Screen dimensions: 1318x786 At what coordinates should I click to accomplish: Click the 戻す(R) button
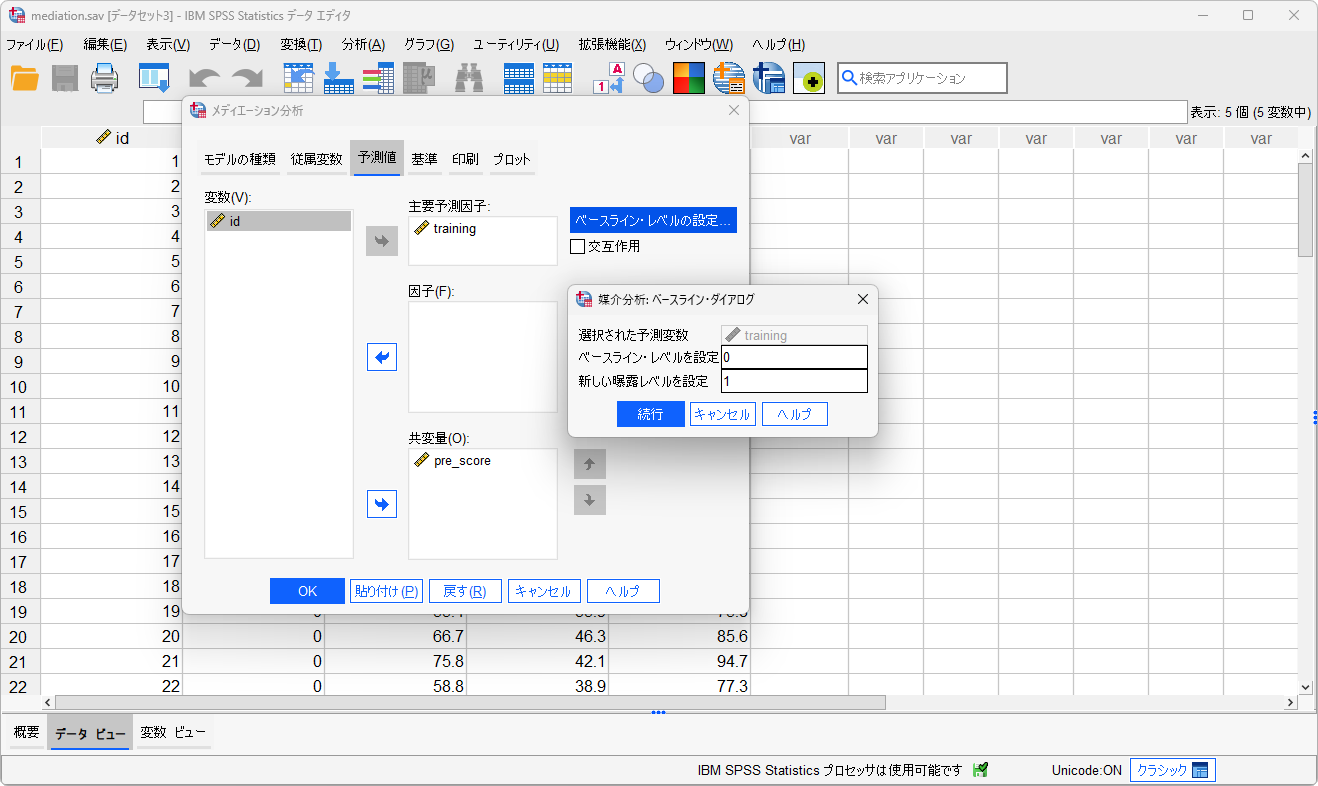click(x=465, y=591)
